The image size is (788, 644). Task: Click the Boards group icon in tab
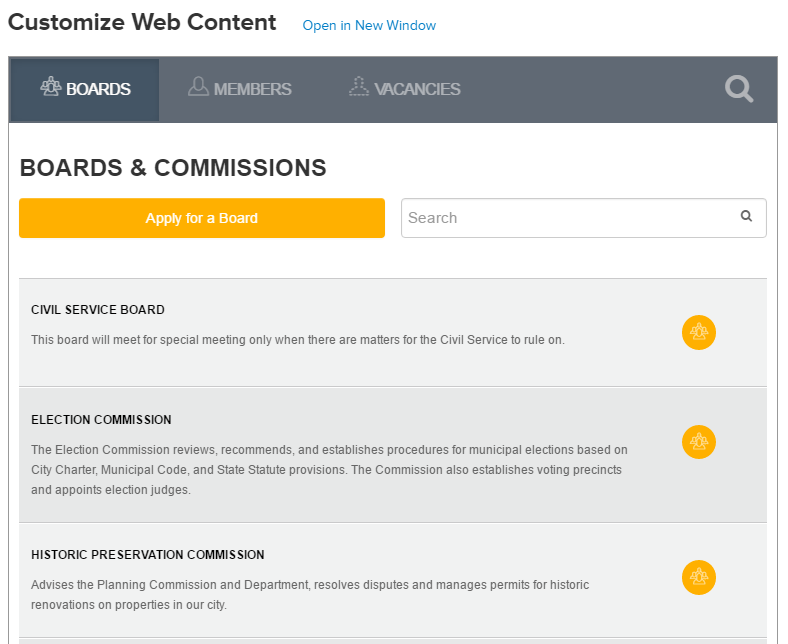pyautogui.click(x=51, y=86)
